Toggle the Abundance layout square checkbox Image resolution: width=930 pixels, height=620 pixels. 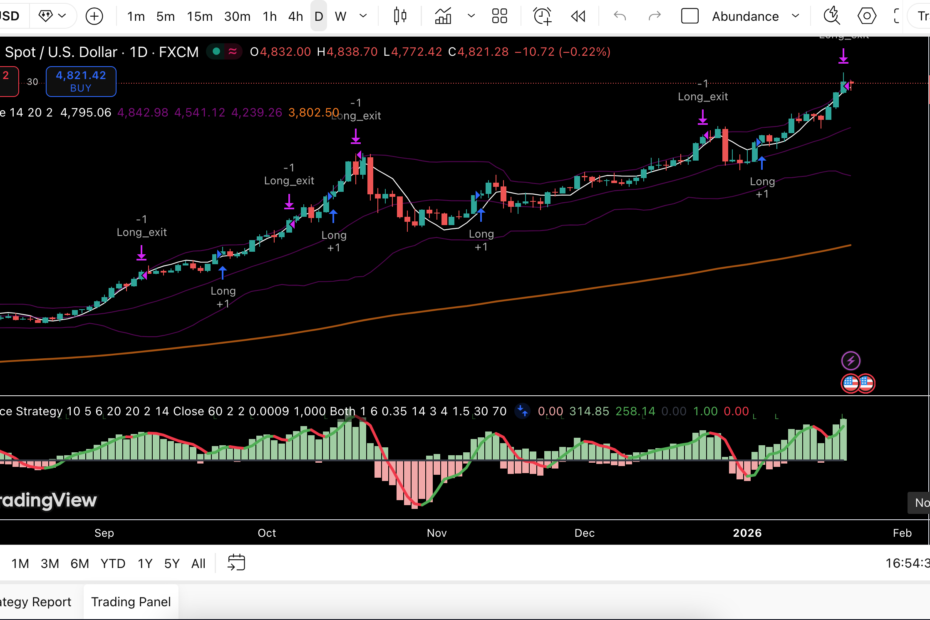(690, 16)
